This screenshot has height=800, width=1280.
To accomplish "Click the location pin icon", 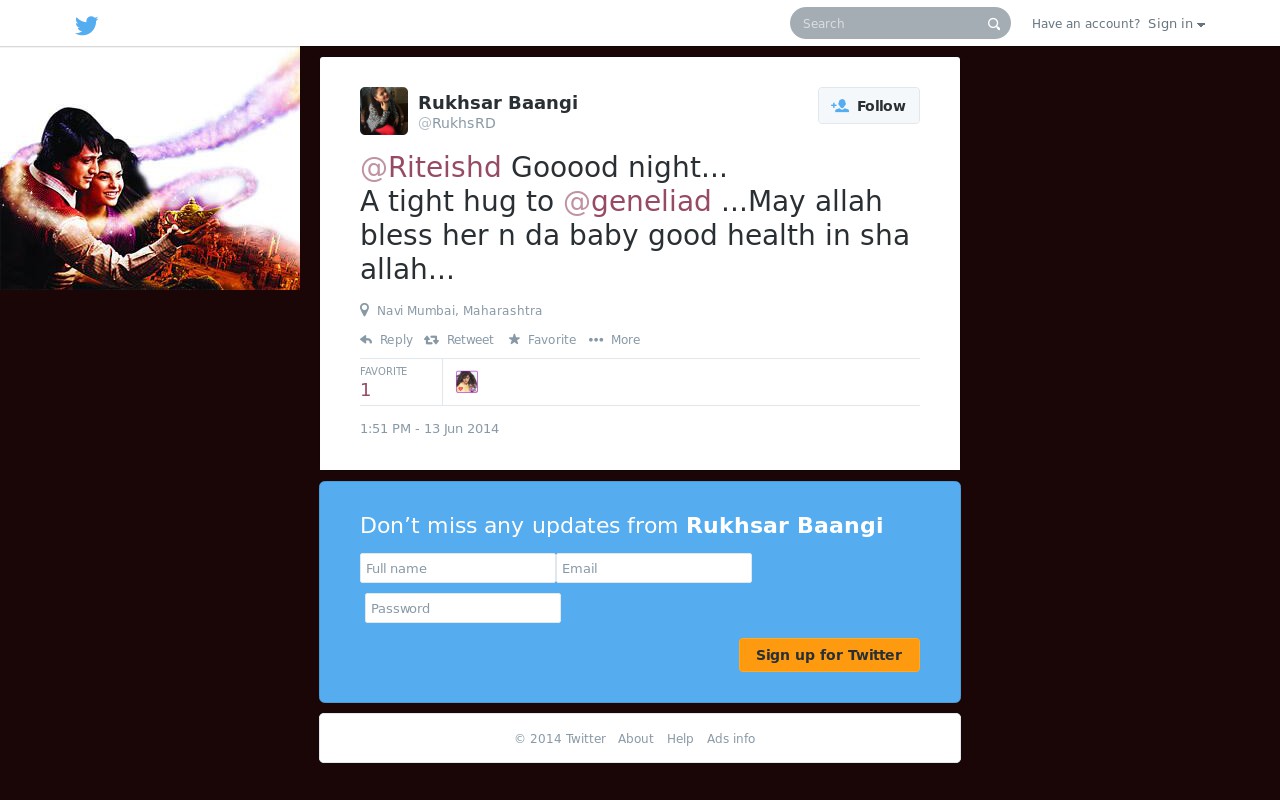I will tap(364, 310).
